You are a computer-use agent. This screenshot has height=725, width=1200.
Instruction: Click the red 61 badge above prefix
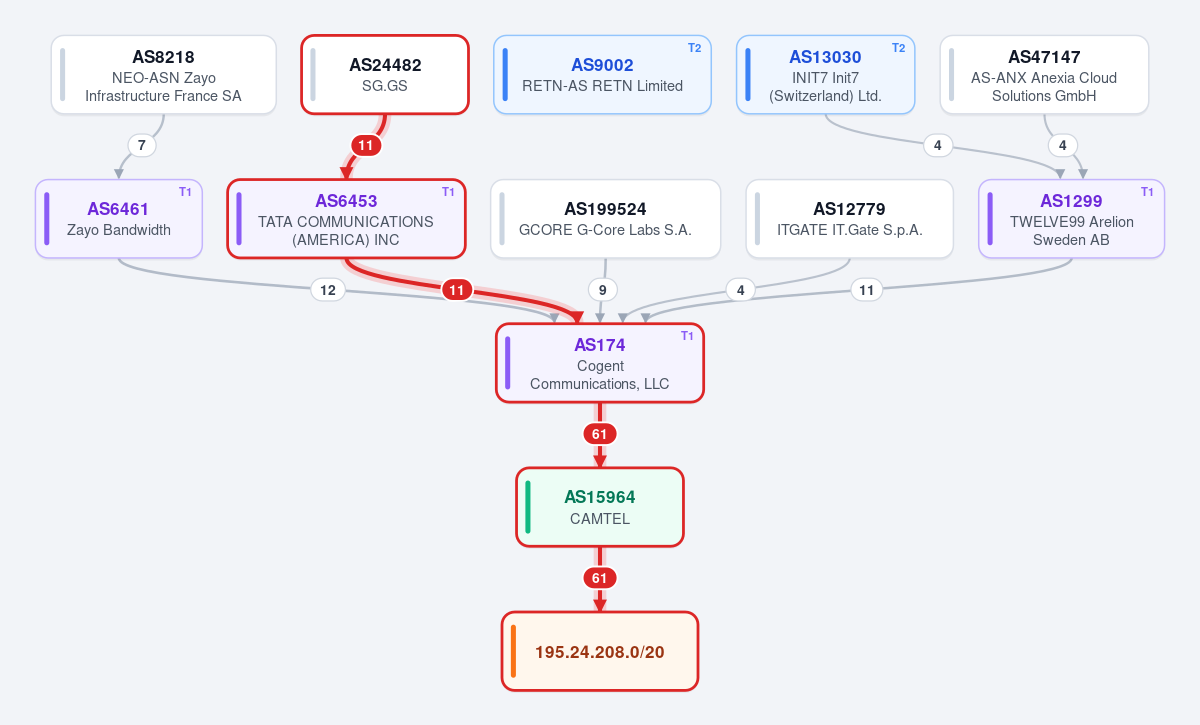(x=600, y=578)
